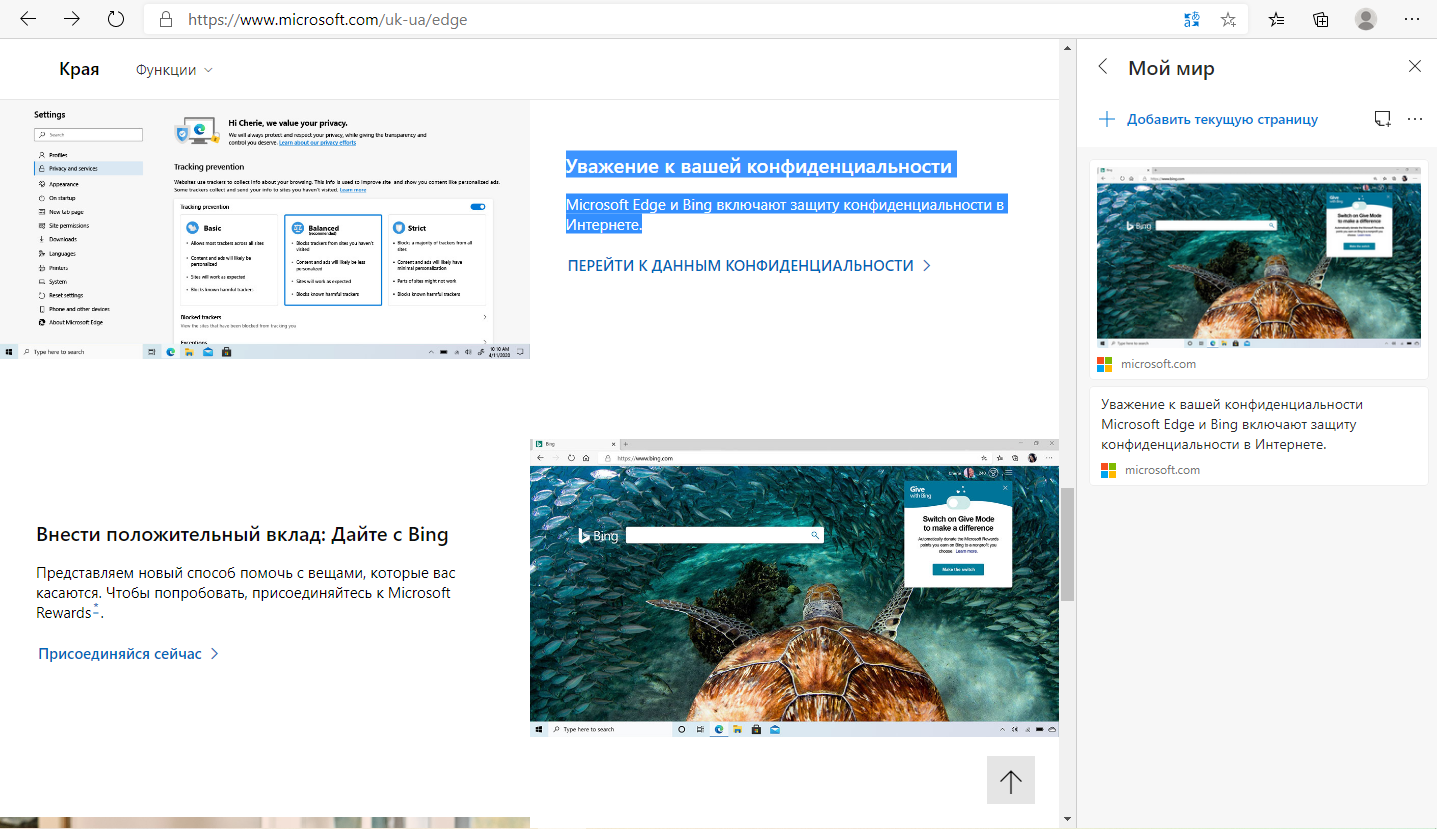
Task: Open the Bing image card in collection
Action: 1258,270
